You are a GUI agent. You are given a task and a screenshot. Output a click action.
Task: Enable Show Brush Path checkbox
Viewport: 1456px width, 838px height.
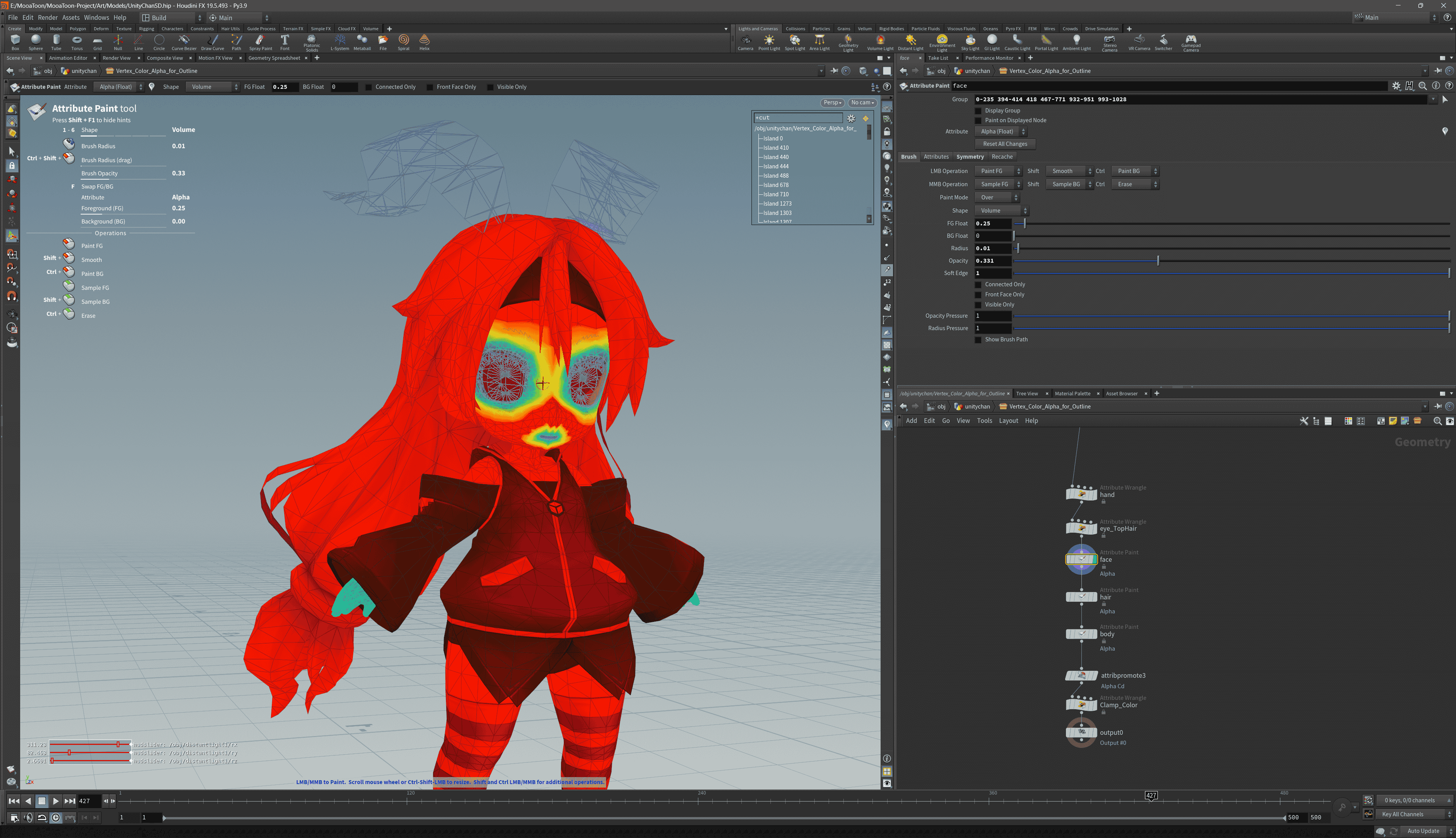click(x=978, y=339)
